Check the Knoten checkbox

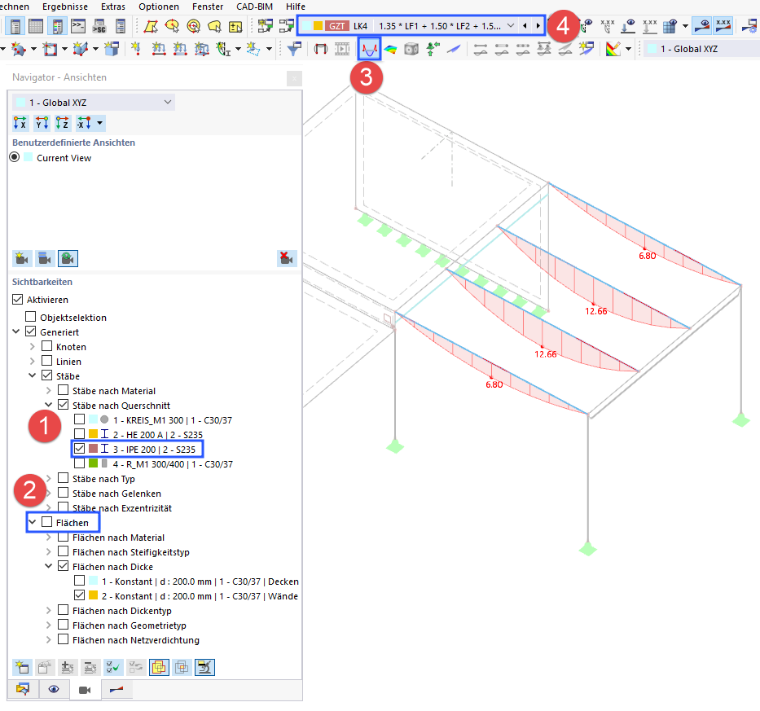[x=47, y=346]
